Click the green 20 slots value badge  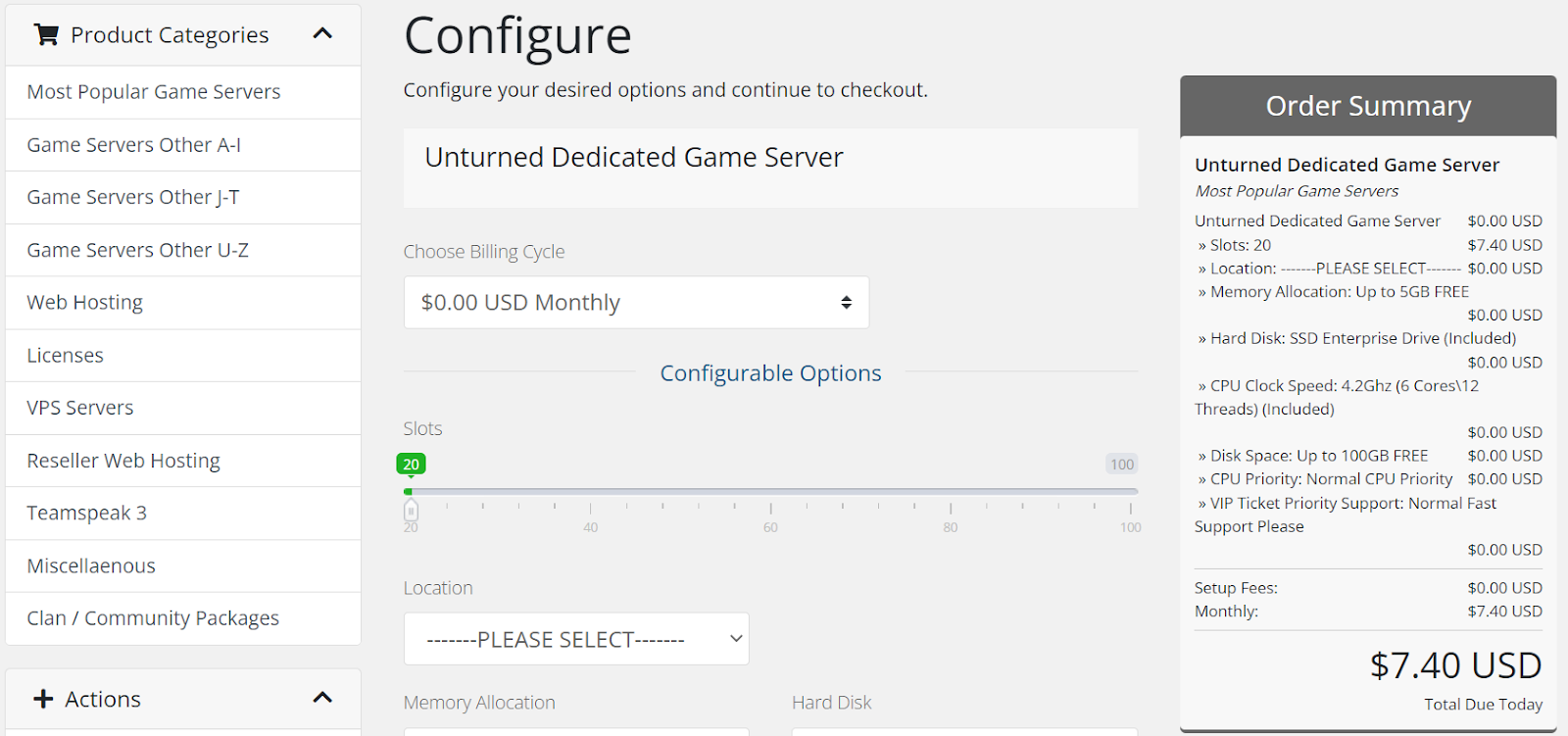click(x=411, y=465)
